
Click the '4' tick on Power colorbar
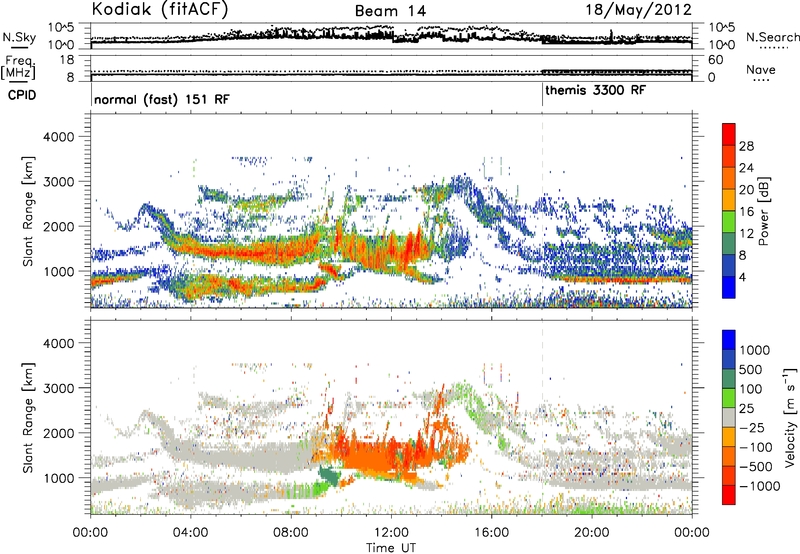point(742,277)
